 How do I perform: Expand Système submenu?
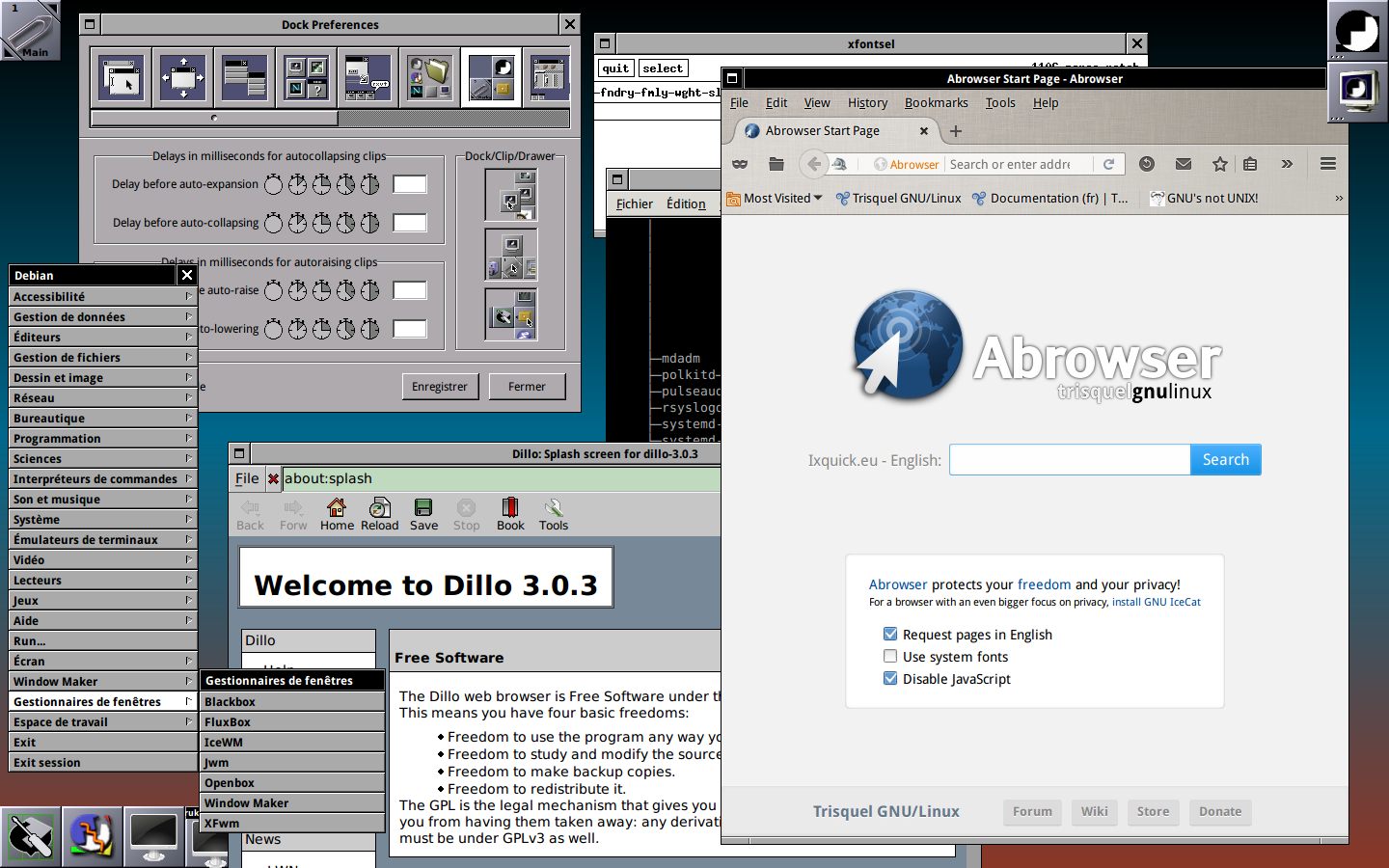[x=103, y=519]
